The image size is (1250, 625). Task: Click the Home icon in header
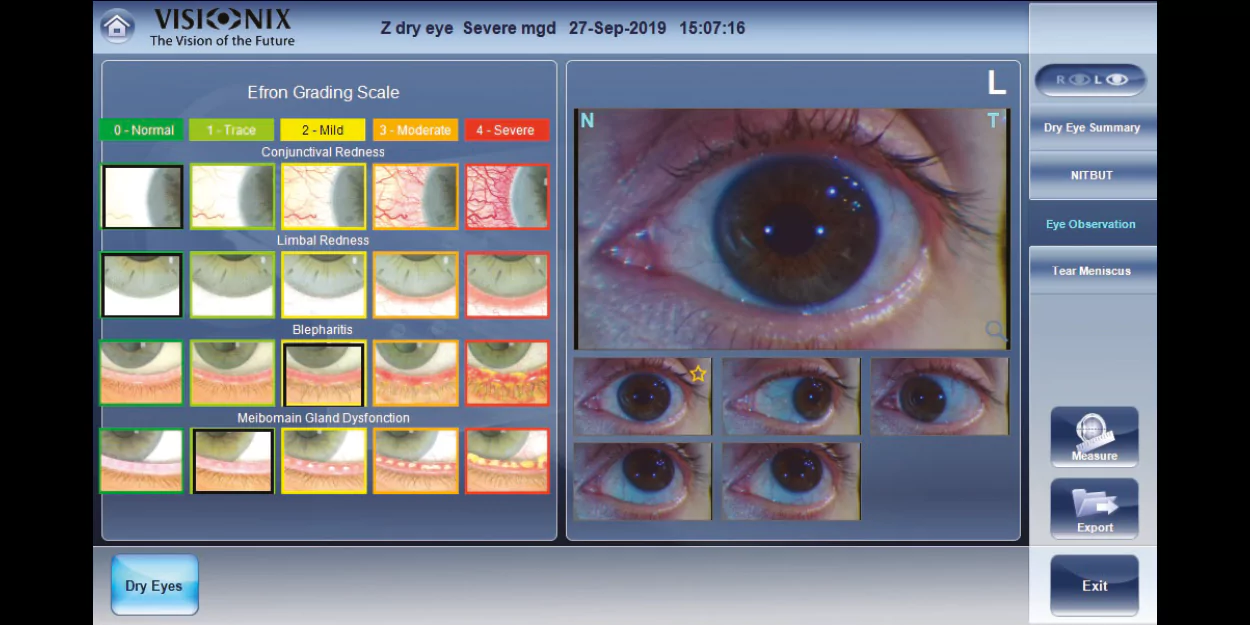[117, 27]
